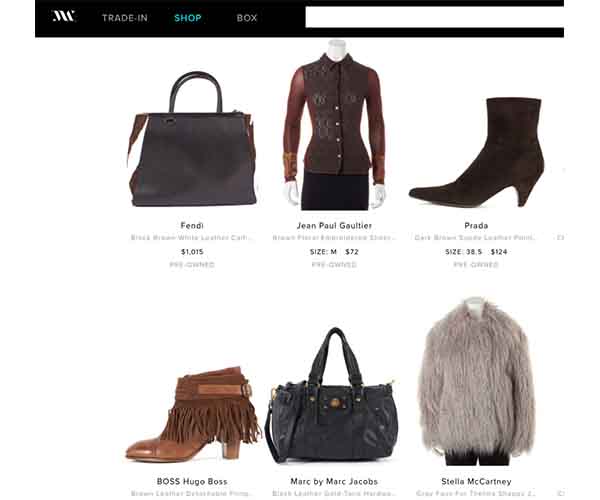This screenshot has width=600, height=500.
Task: Open the Prada suede boot image
Action: pyautogui.click(x=476, y=152)
